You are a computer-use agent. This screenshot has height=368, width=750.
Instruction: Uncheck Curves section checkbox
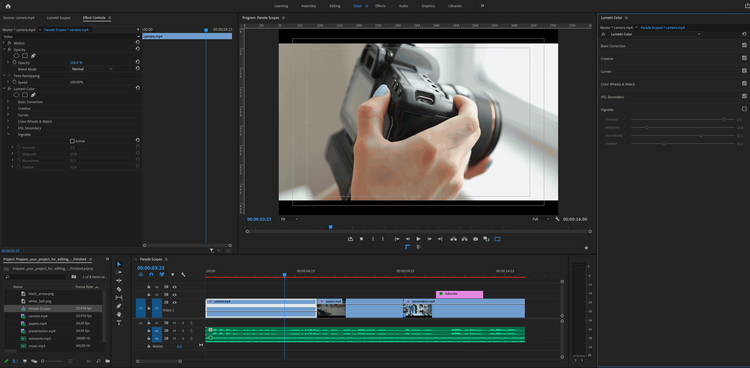coord(744,70)
